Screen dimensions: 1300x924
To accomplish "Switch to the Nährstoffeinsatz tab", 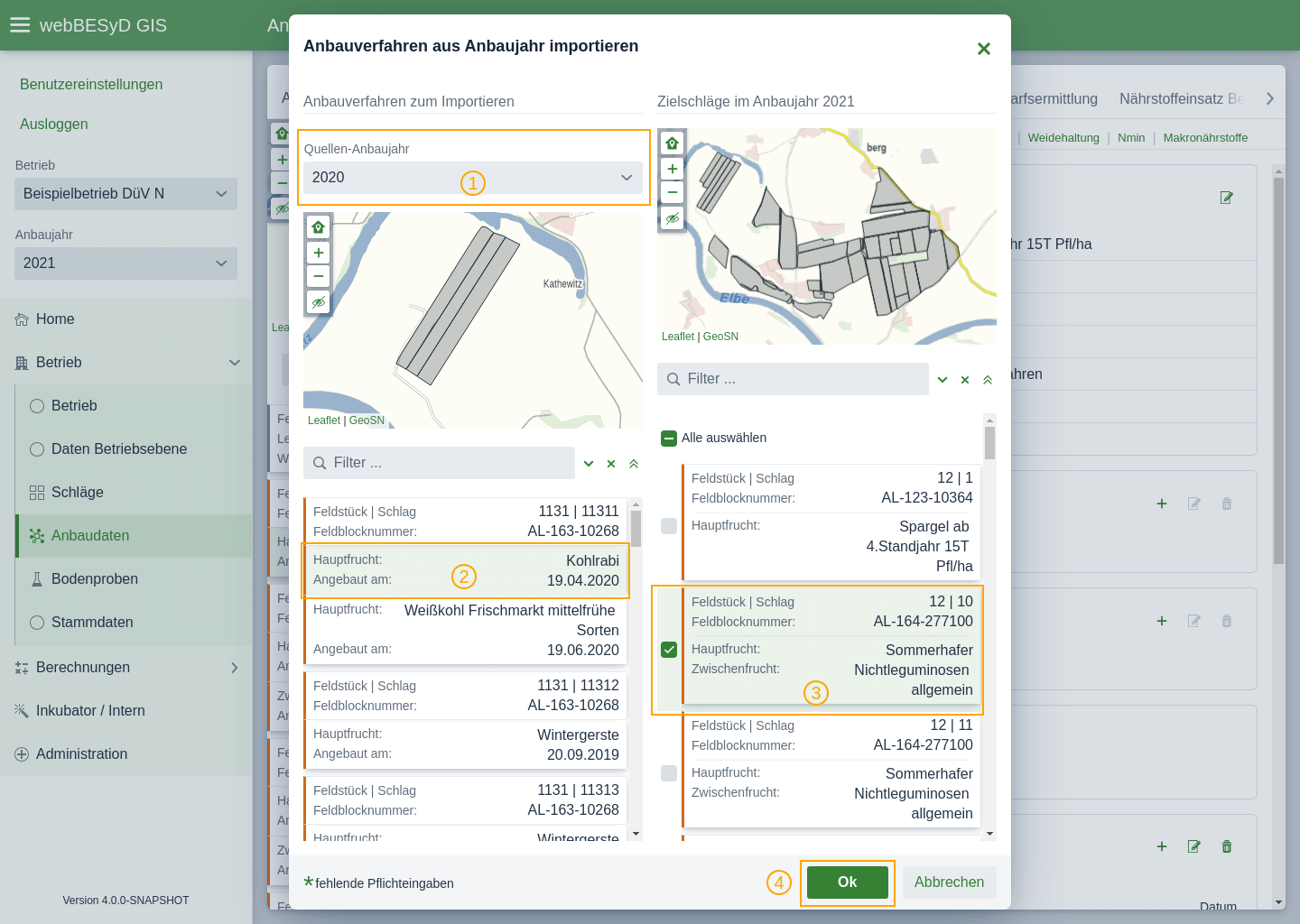I will [x=1181, y=99].
